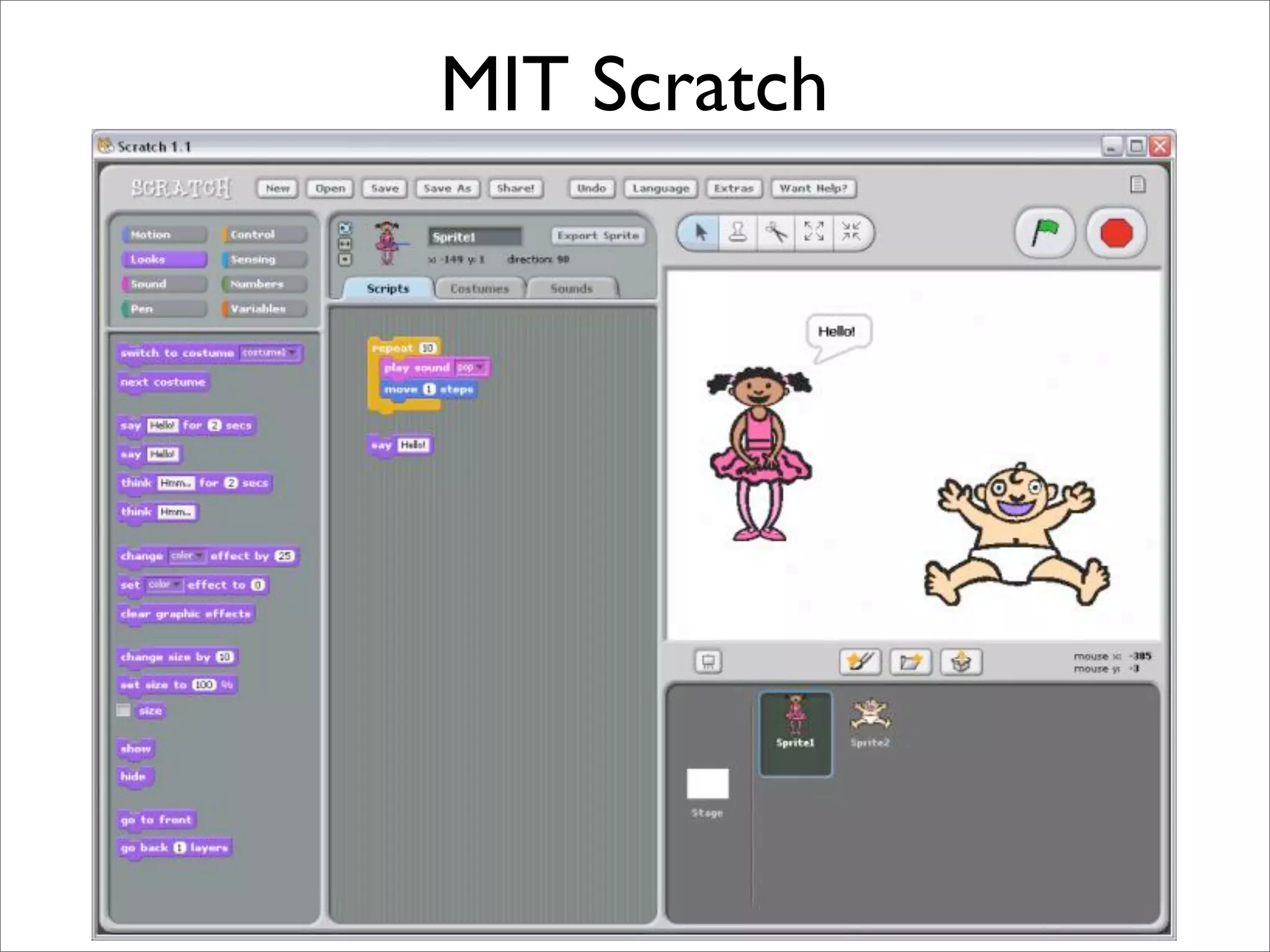Click the choose sprite from file button
This screenshot has height=952, width=1270.
coord(910,662)
